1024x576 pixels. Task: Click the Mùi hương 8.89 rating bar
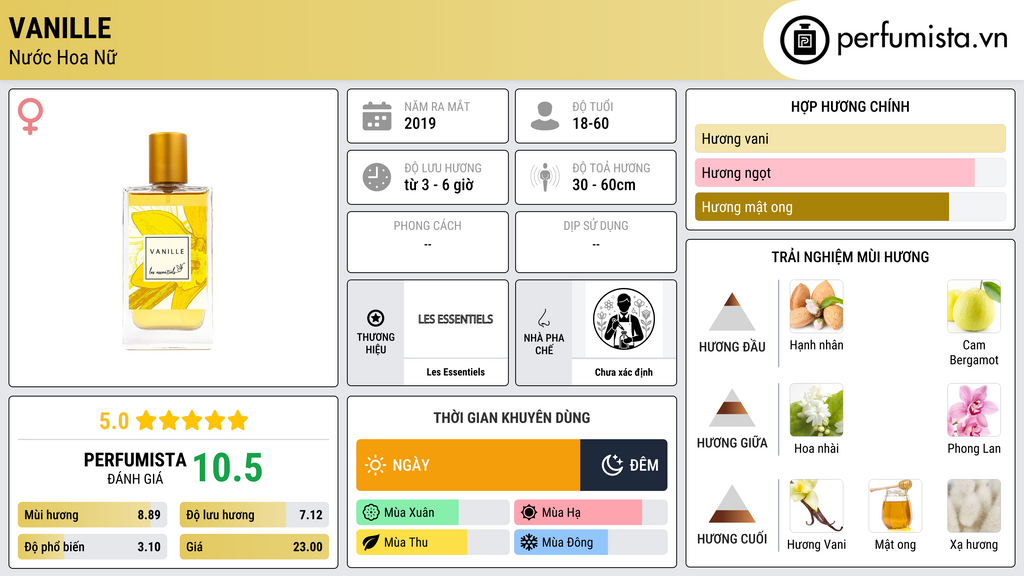click(92, 515)
